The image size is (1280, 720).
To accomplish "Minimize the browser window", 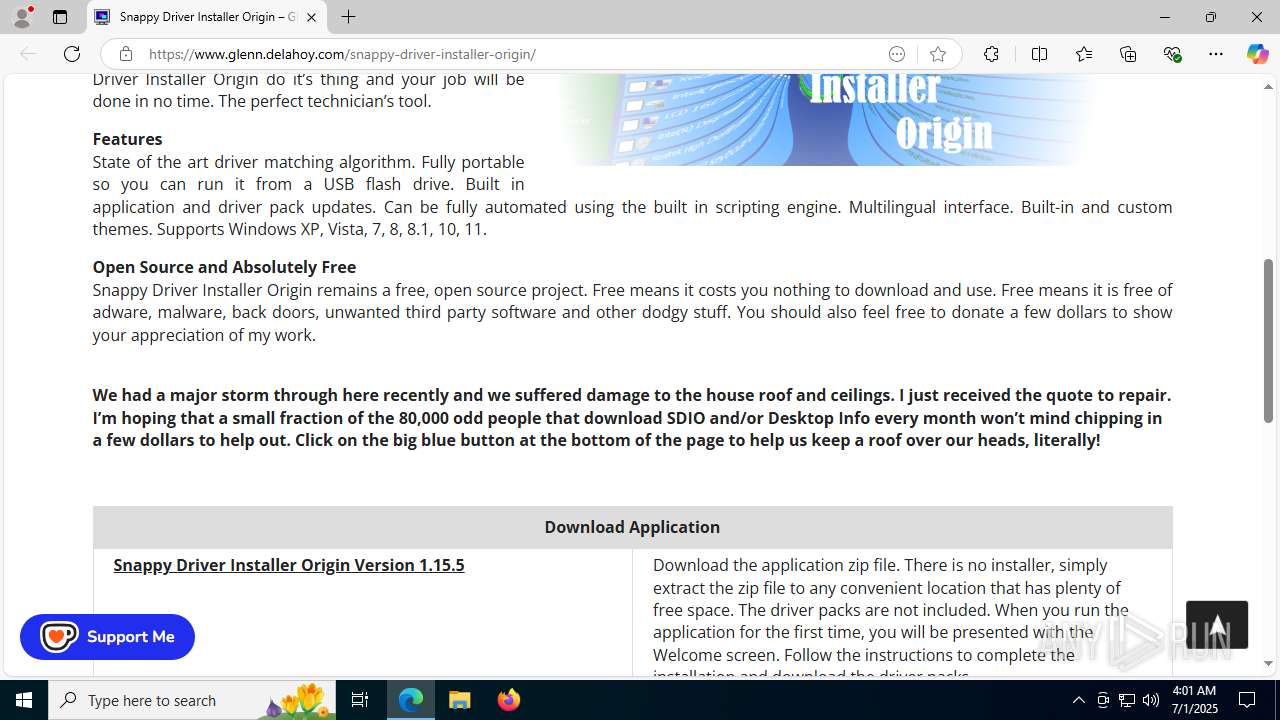I will tap(1164, 17).
